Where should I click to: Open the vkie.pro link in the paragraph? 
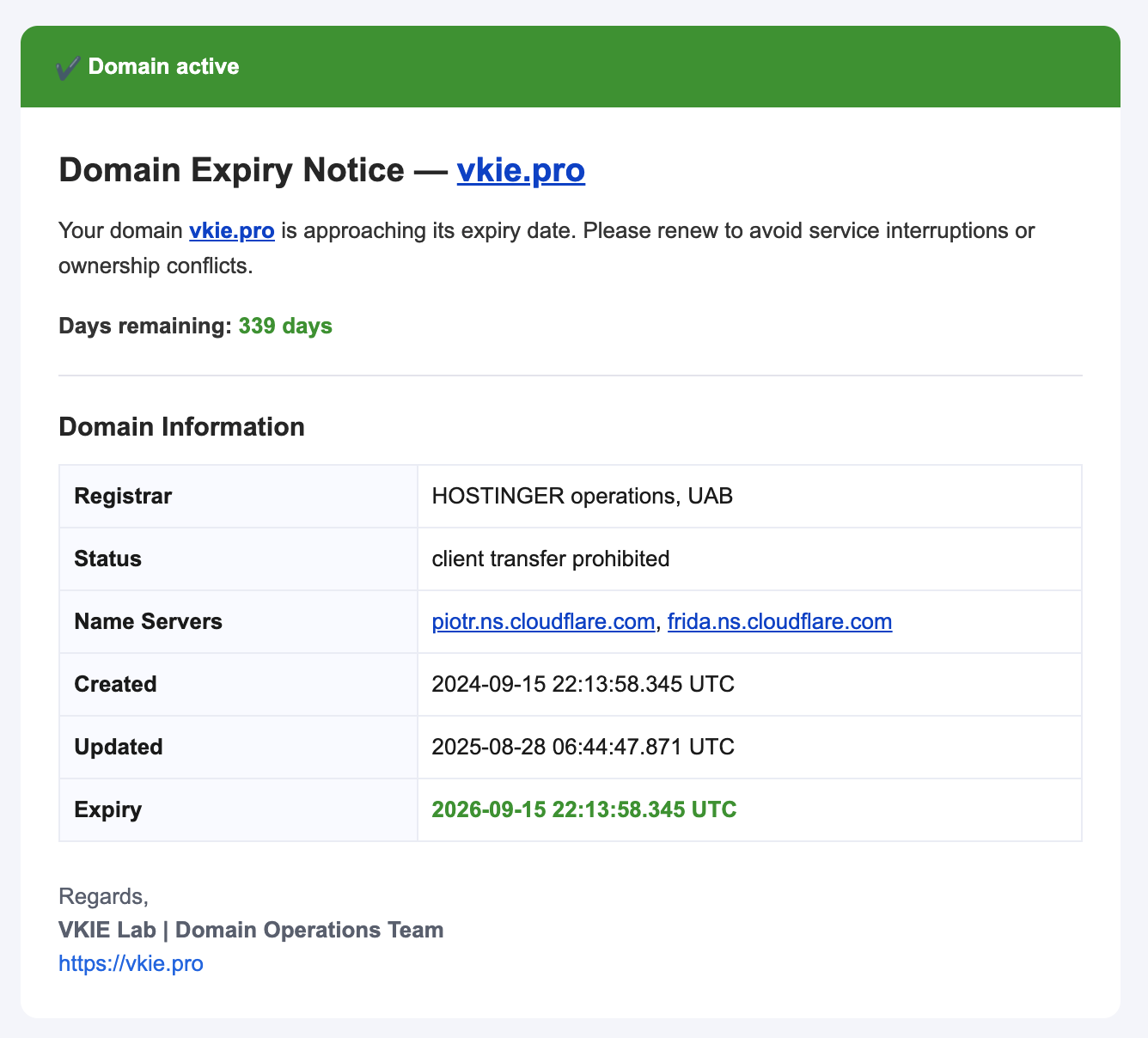232,230
